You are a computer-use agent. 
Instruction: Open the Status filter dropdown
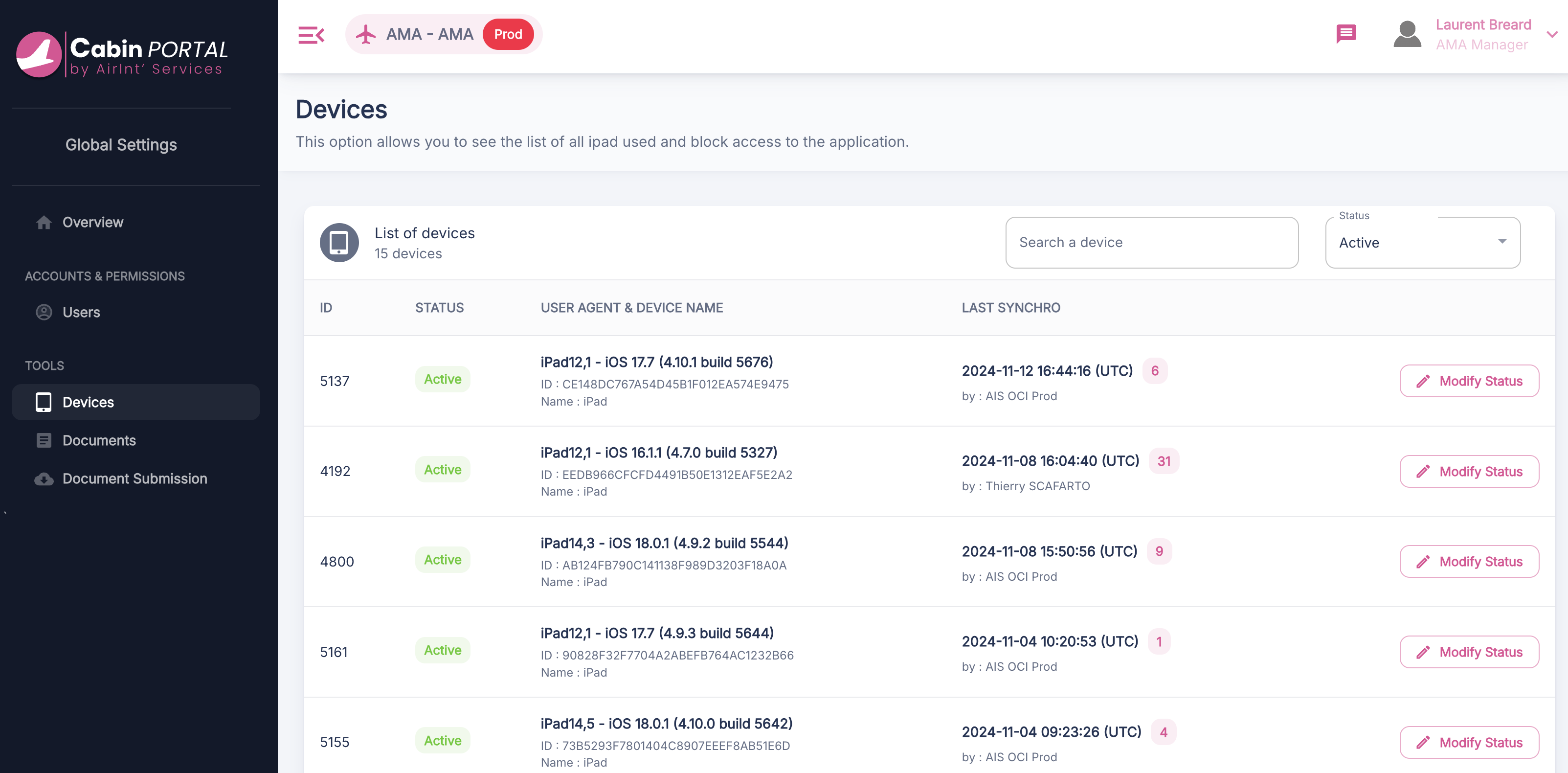click(x=1423, y=243)
